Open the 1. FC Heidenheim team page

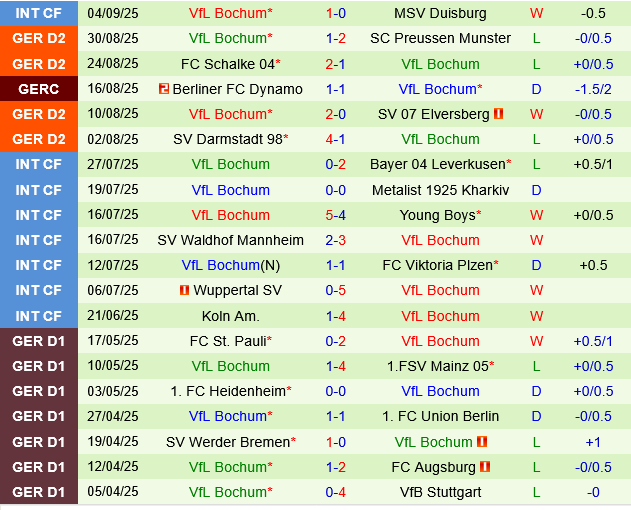coord(229,391)
